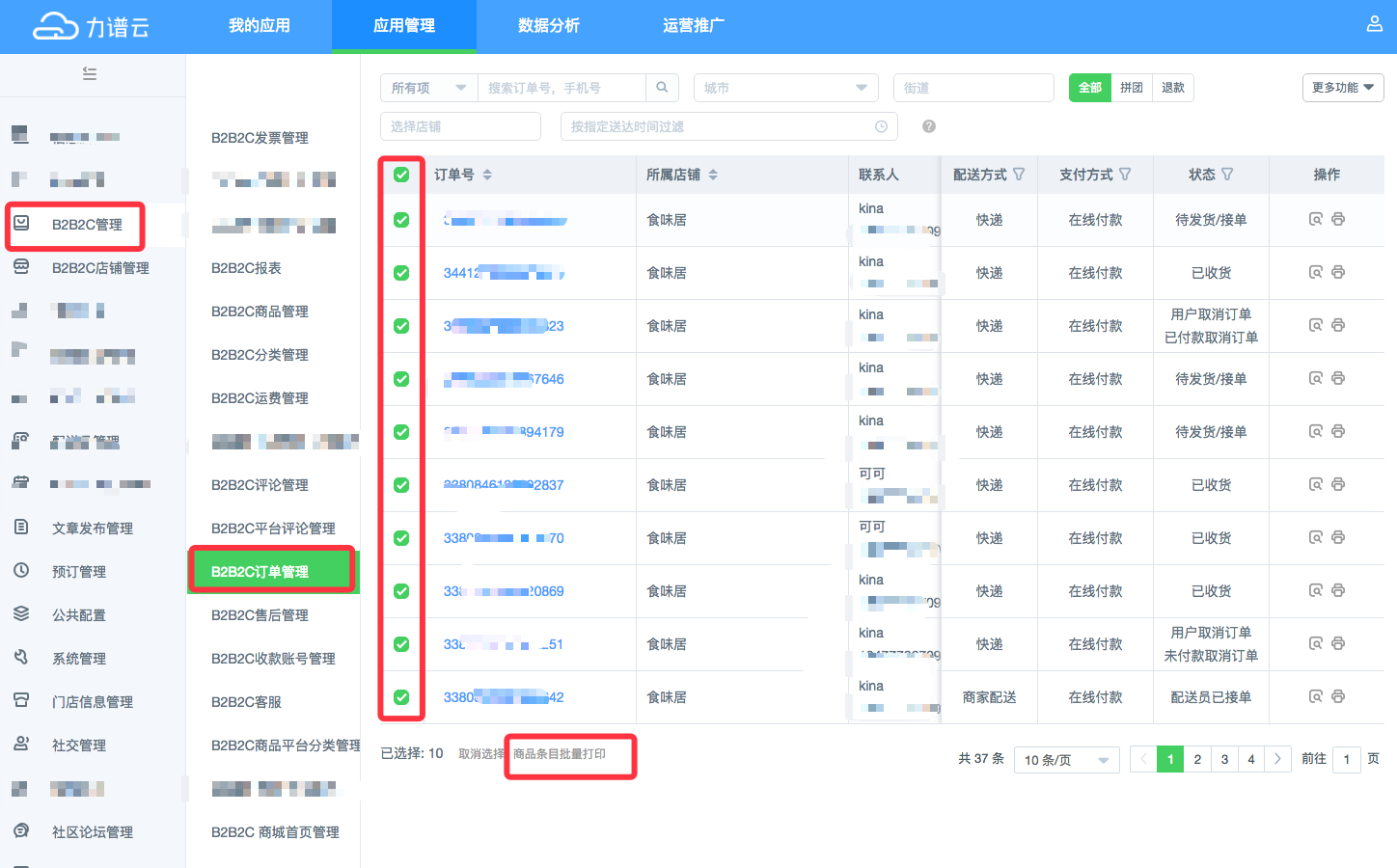The image size is (1397, 868).
Task: View details of the order ending in 20869
Action: click(x=1315, y=590)
